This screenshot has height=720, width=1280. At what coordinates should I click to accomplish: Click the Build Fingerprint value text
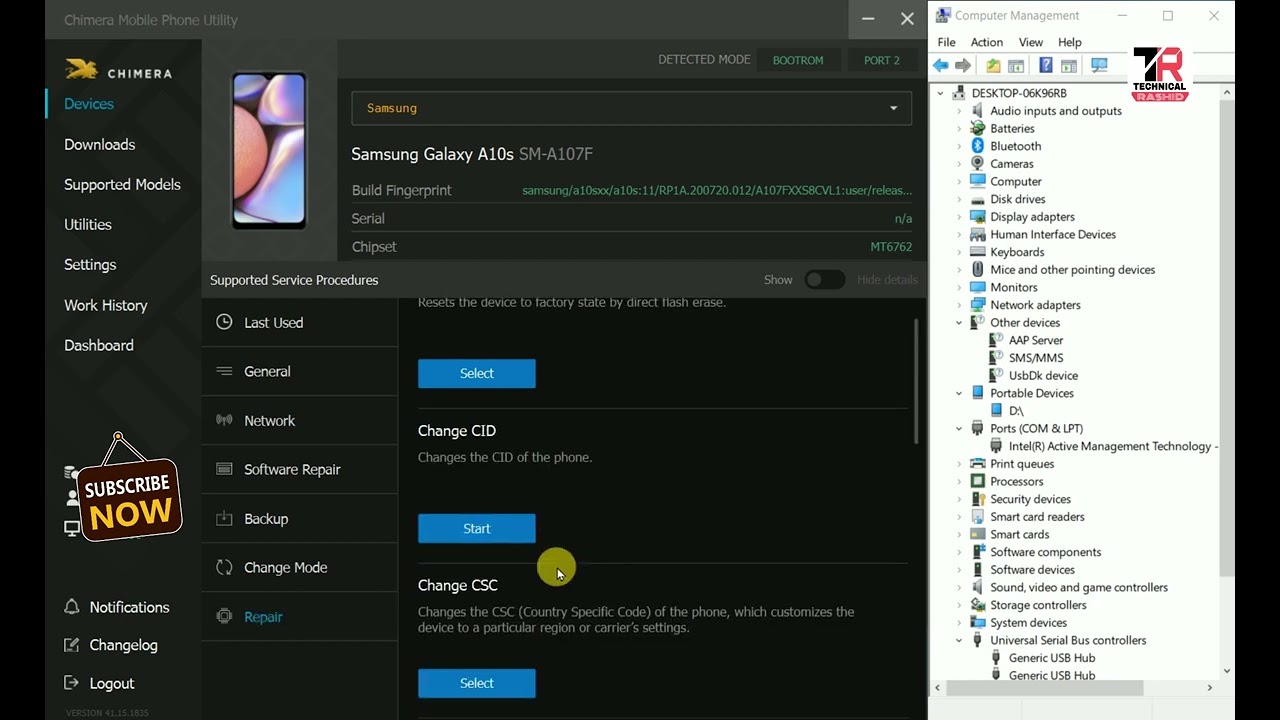coord(717,190)
